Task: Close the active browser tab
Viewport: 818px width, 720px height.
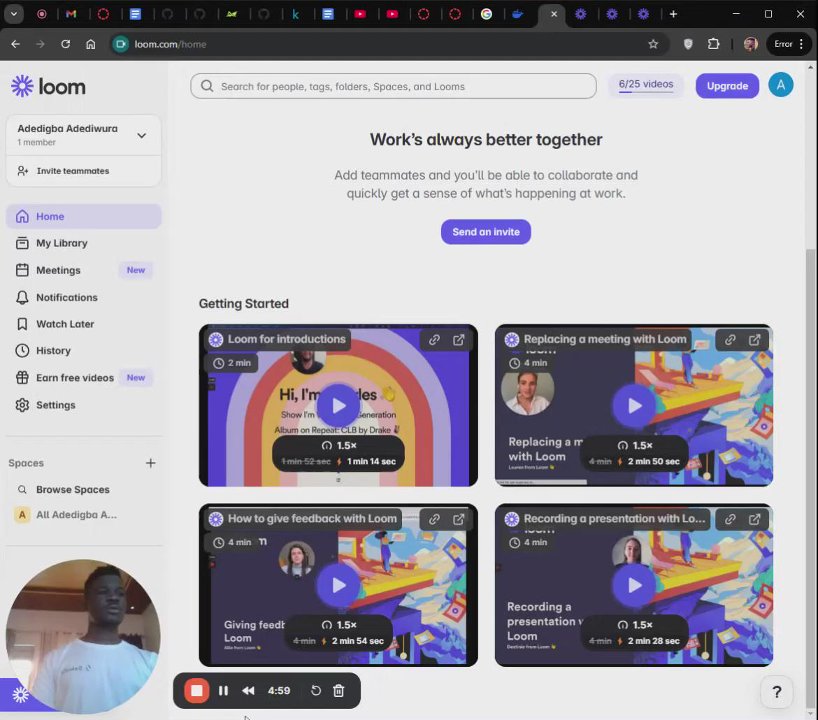Action: point(554,14)
